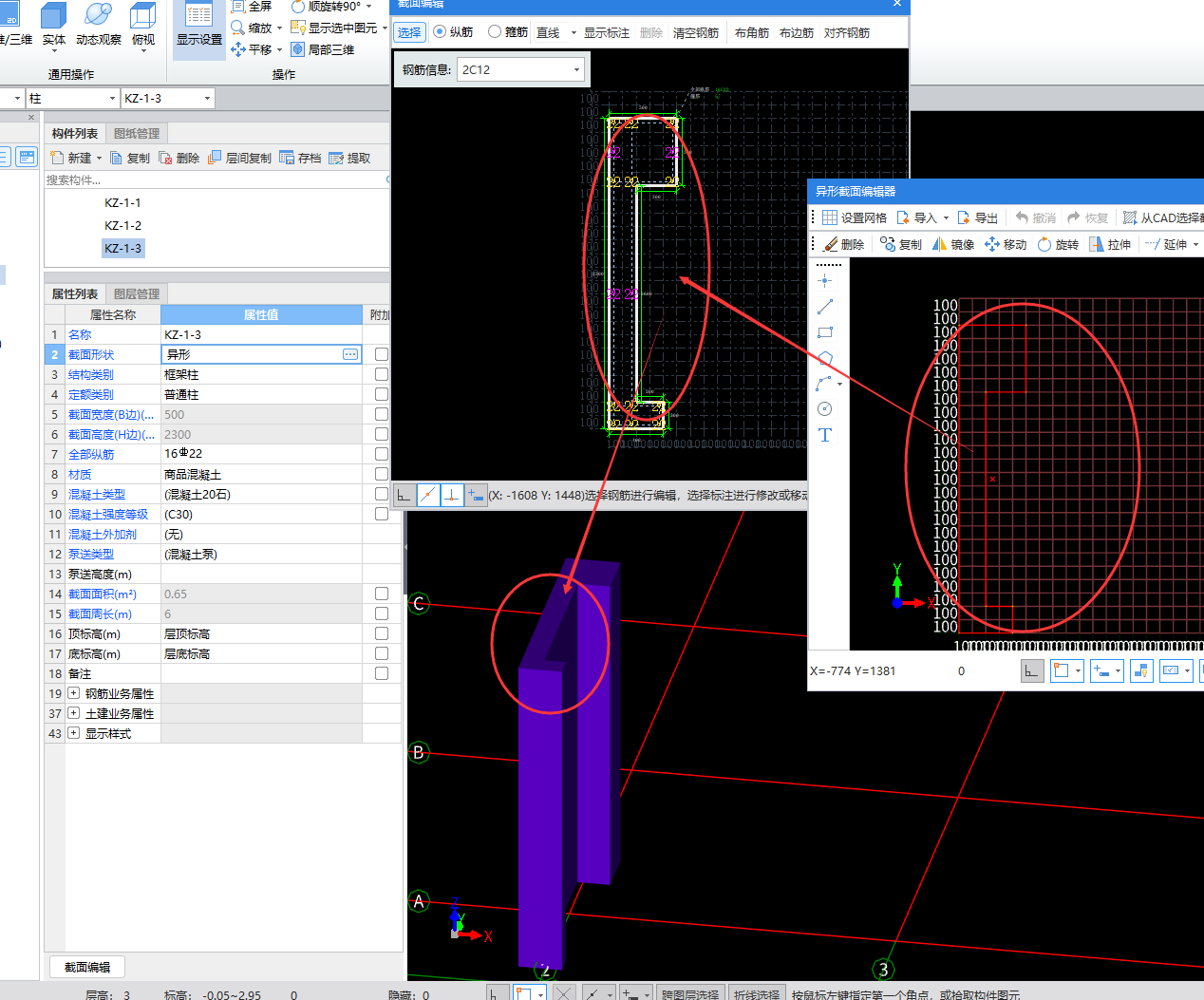Image resolution: width=1204 pixels, height=1000 pixels.
Task: Select KZ-1-2 in the component list
Action: click(x=122, y=226)
